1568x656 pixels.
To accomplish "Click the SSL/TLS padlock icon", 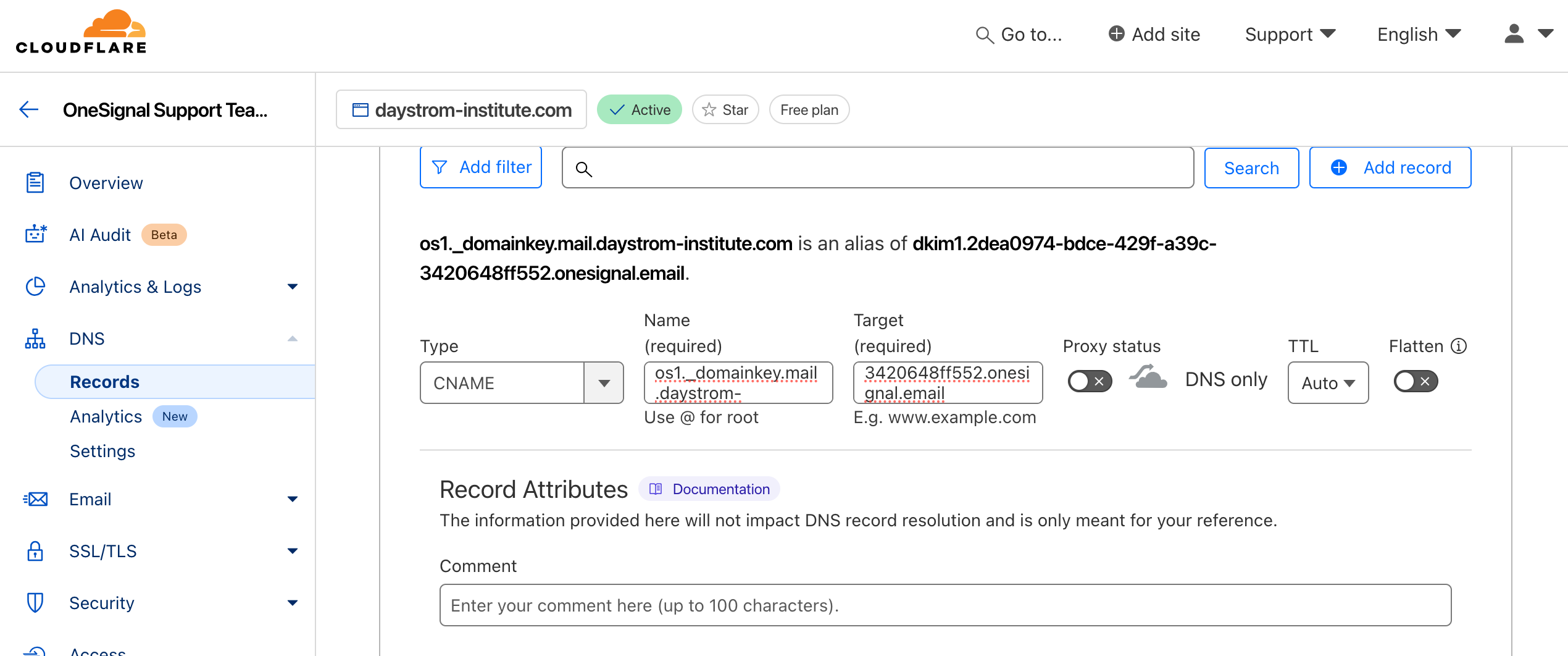I will 35,551.
